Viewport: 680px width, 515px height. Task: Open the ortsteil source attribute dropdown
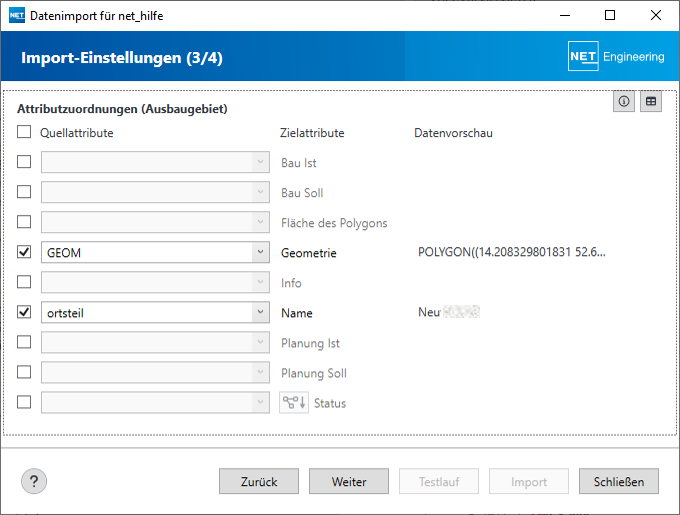coord(155,313)
